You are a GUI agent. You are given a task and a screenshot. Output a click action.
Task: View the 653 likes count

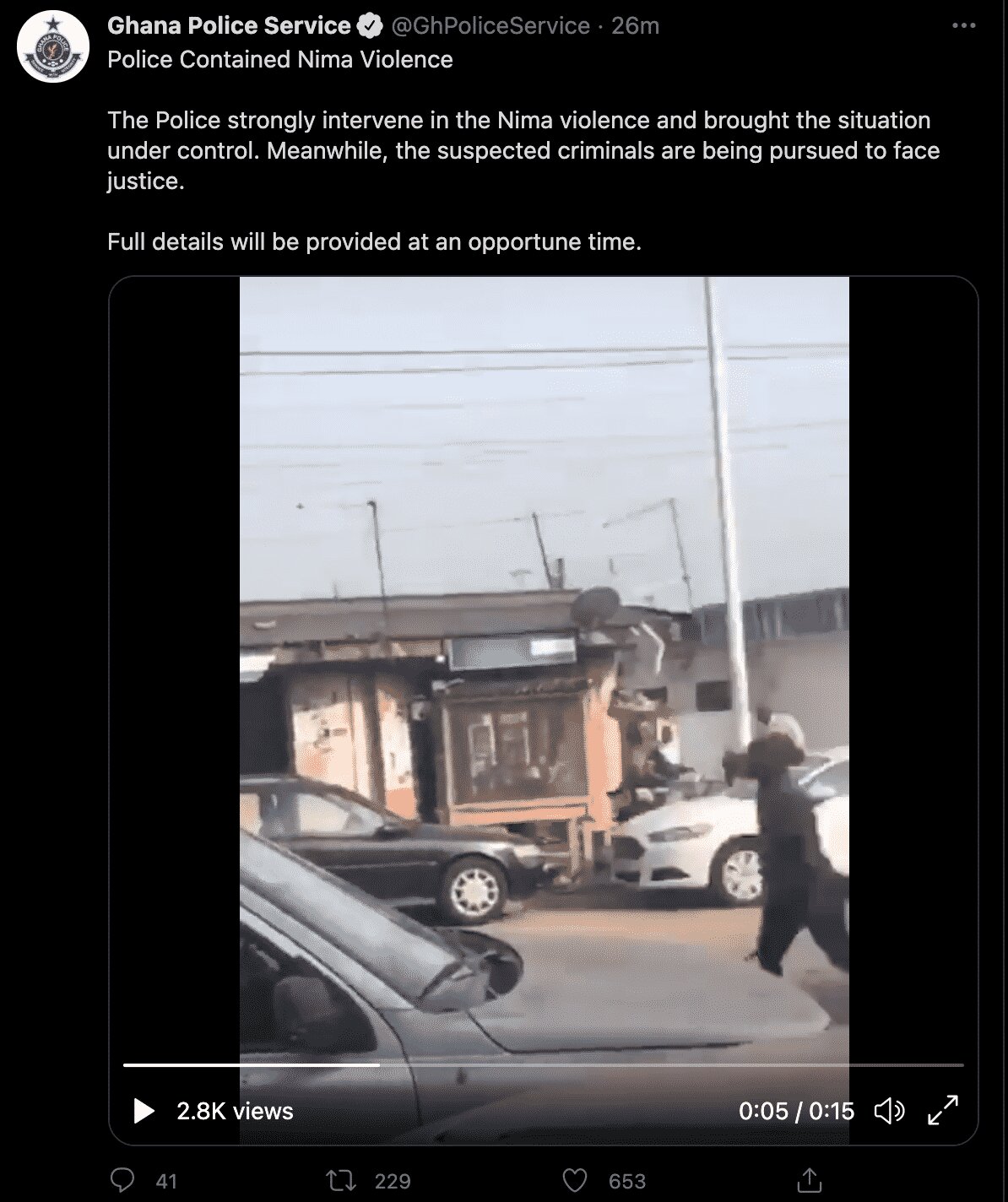(x=626, y=1181)
